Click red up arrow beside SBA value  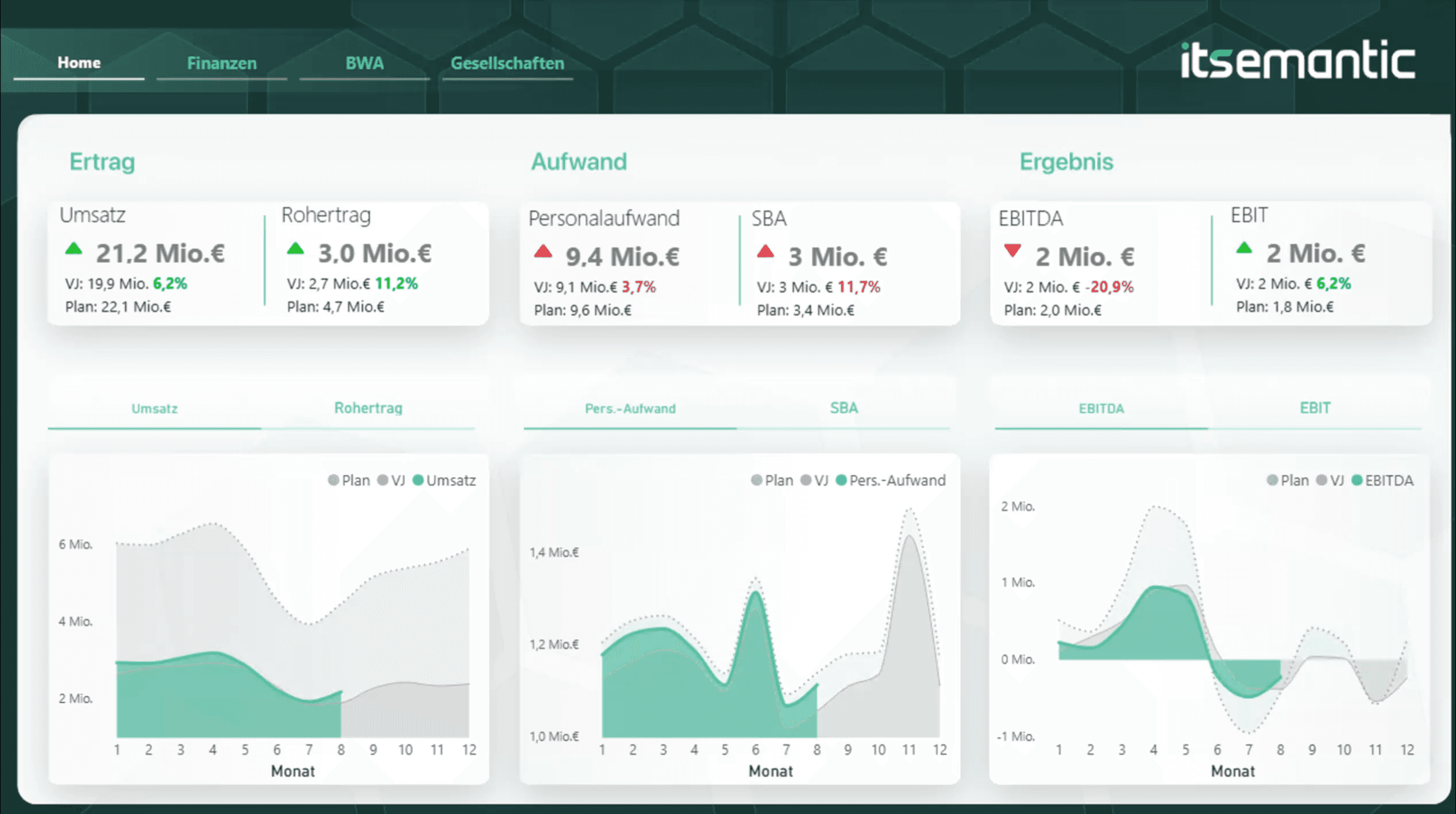click(x=765, y=252)
